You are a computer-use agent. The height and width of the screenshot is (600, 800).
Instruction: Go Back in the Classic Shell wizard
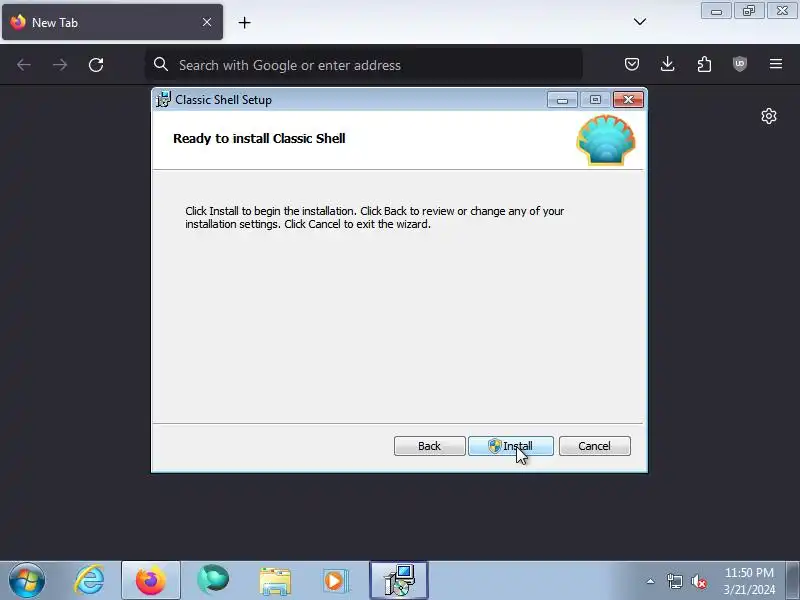(x=430, y=446)
